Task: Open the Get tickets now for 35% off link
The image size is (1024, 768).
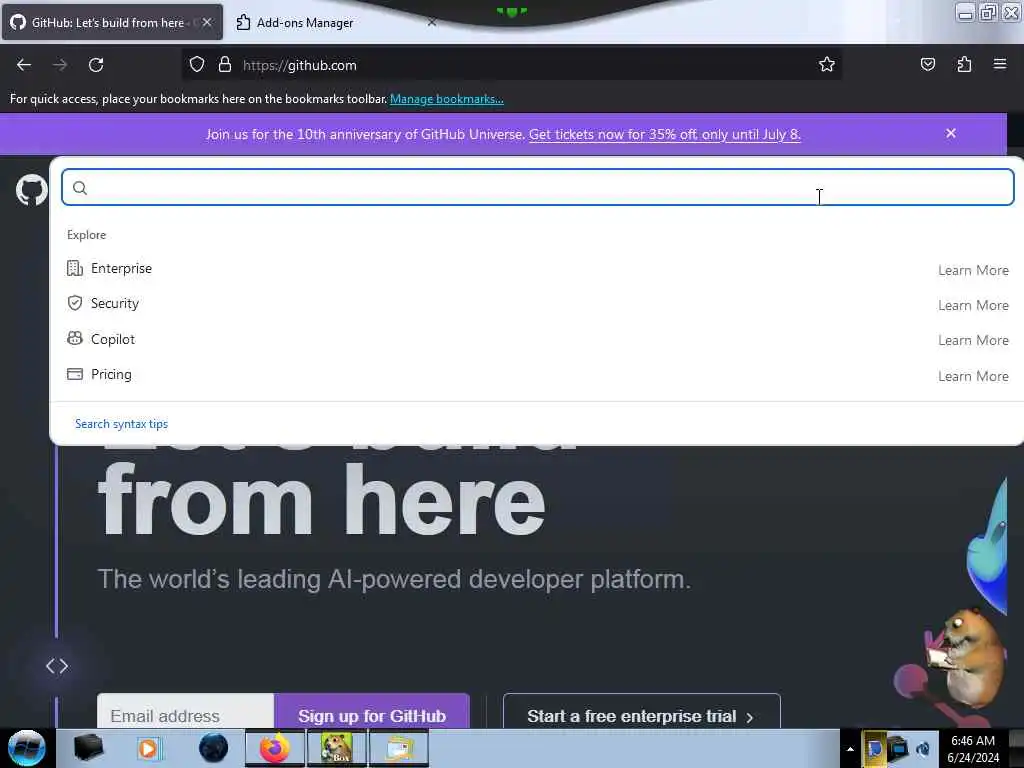Action: (665, 135)
